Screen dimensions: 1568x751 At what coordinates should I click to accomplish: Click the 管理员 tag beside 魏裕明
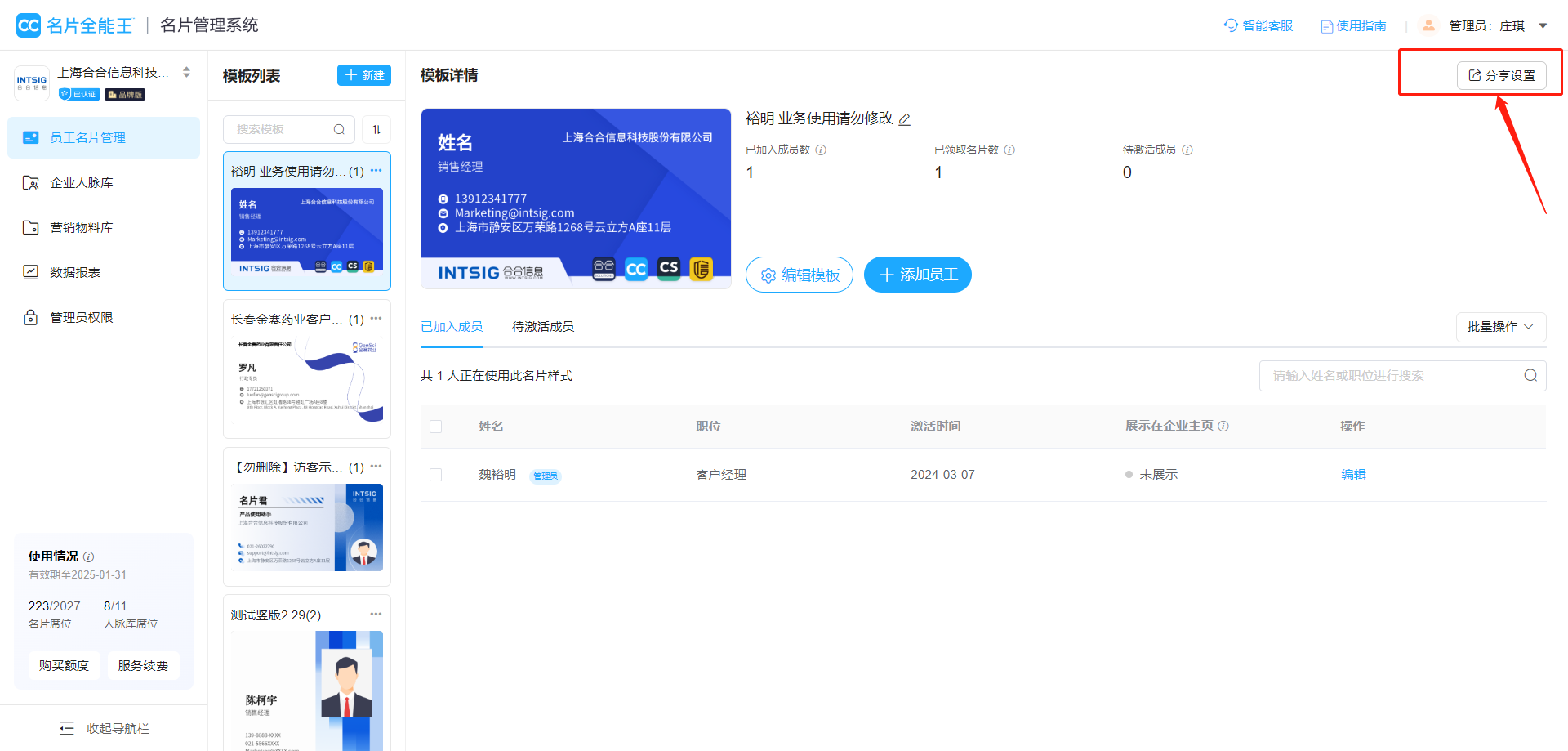click(546, 476)
